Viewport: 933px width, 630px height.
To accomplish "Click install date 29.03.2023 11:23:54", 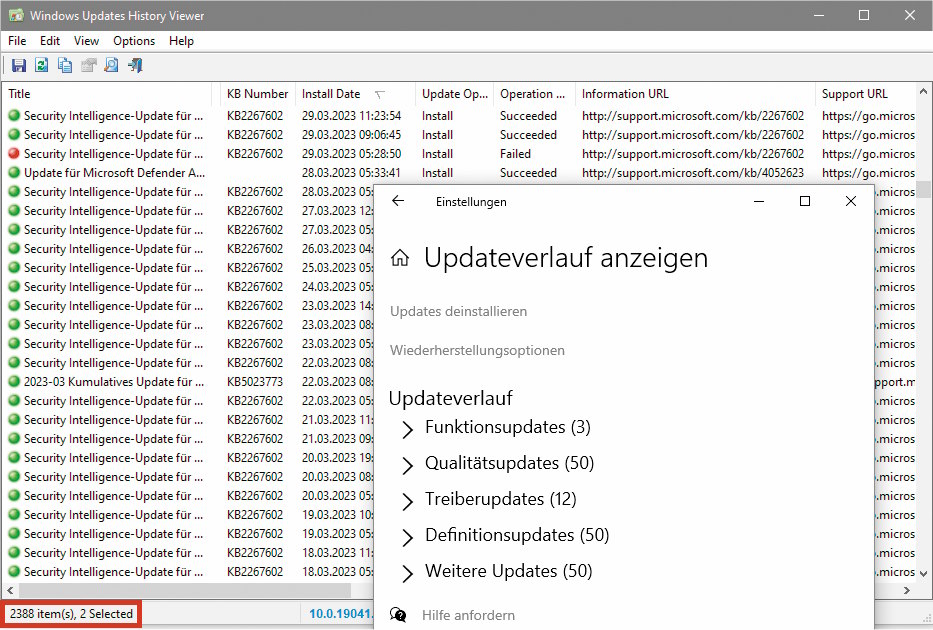I will pyautogui.click(x=351, y=115).
